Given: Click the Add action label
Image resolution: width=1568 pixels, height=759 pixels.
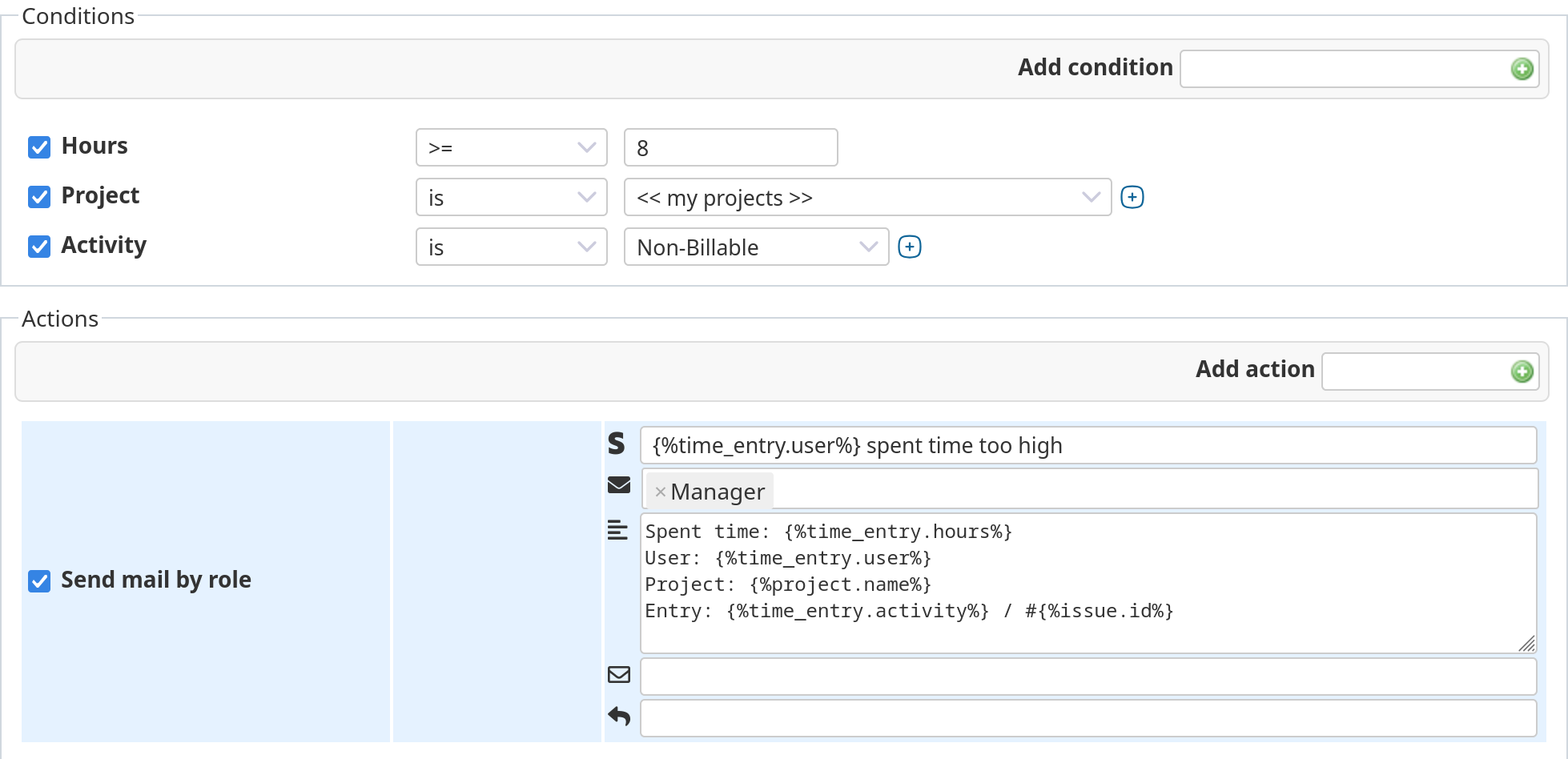Looking at the screenshot, I should 1255,369.
